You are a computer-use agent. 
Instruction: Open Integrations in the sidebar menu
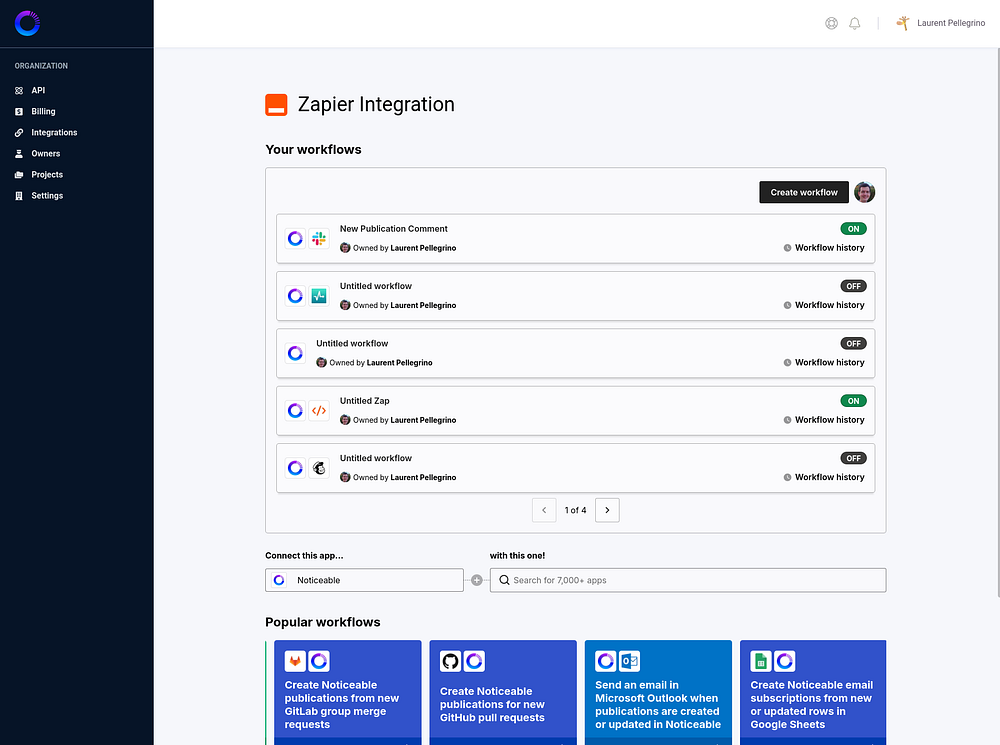(54, 133)
